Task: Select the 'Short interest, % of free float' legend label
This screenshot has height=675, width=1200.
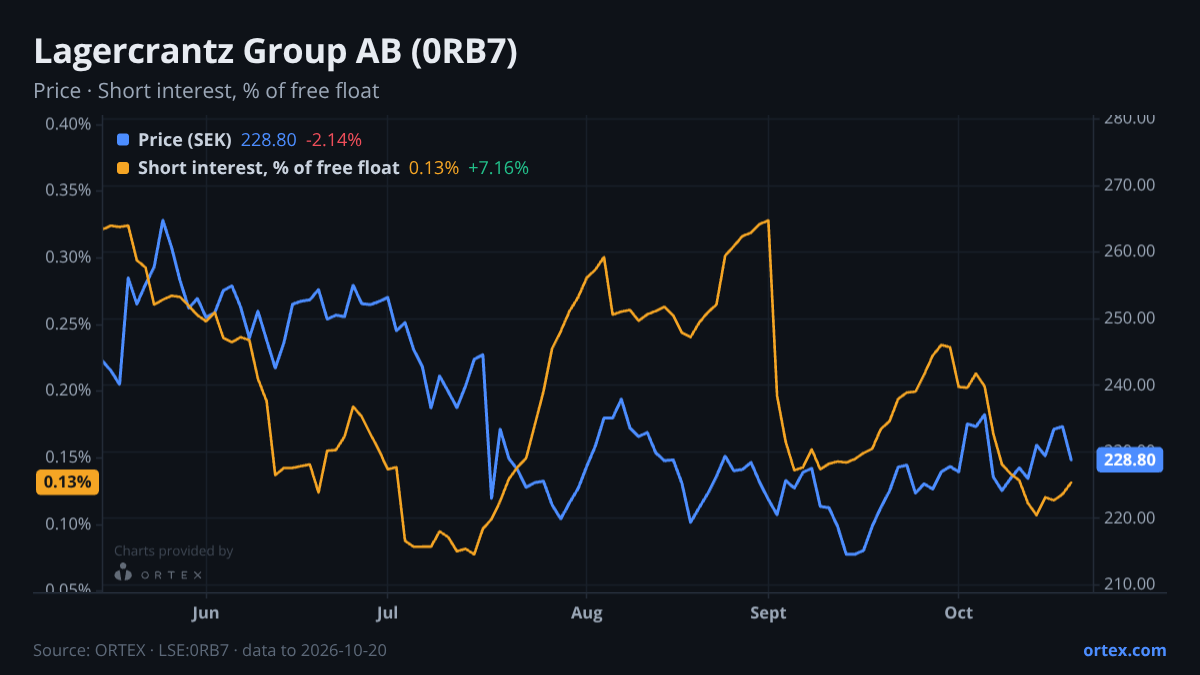Action: tap(269, 168)
